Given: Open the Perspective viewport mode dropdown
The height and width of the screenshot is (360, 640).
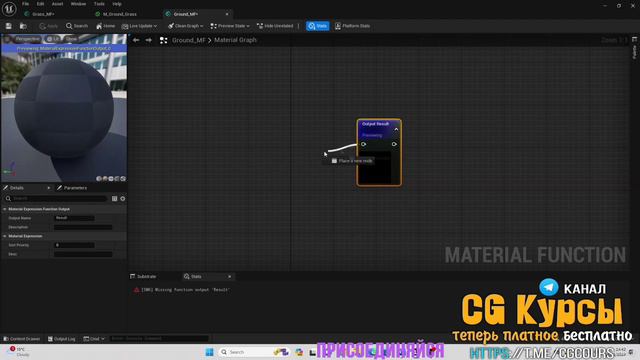Looking at the screenshot, I should point(27,39).
